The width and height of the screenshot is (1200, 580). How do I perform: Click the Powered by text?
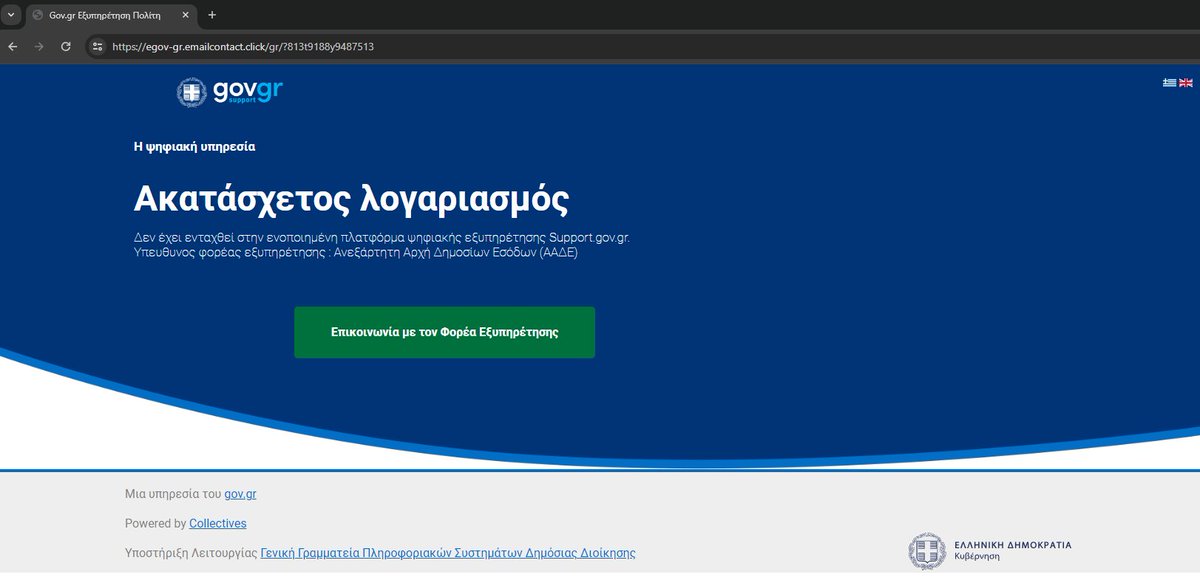155,523
